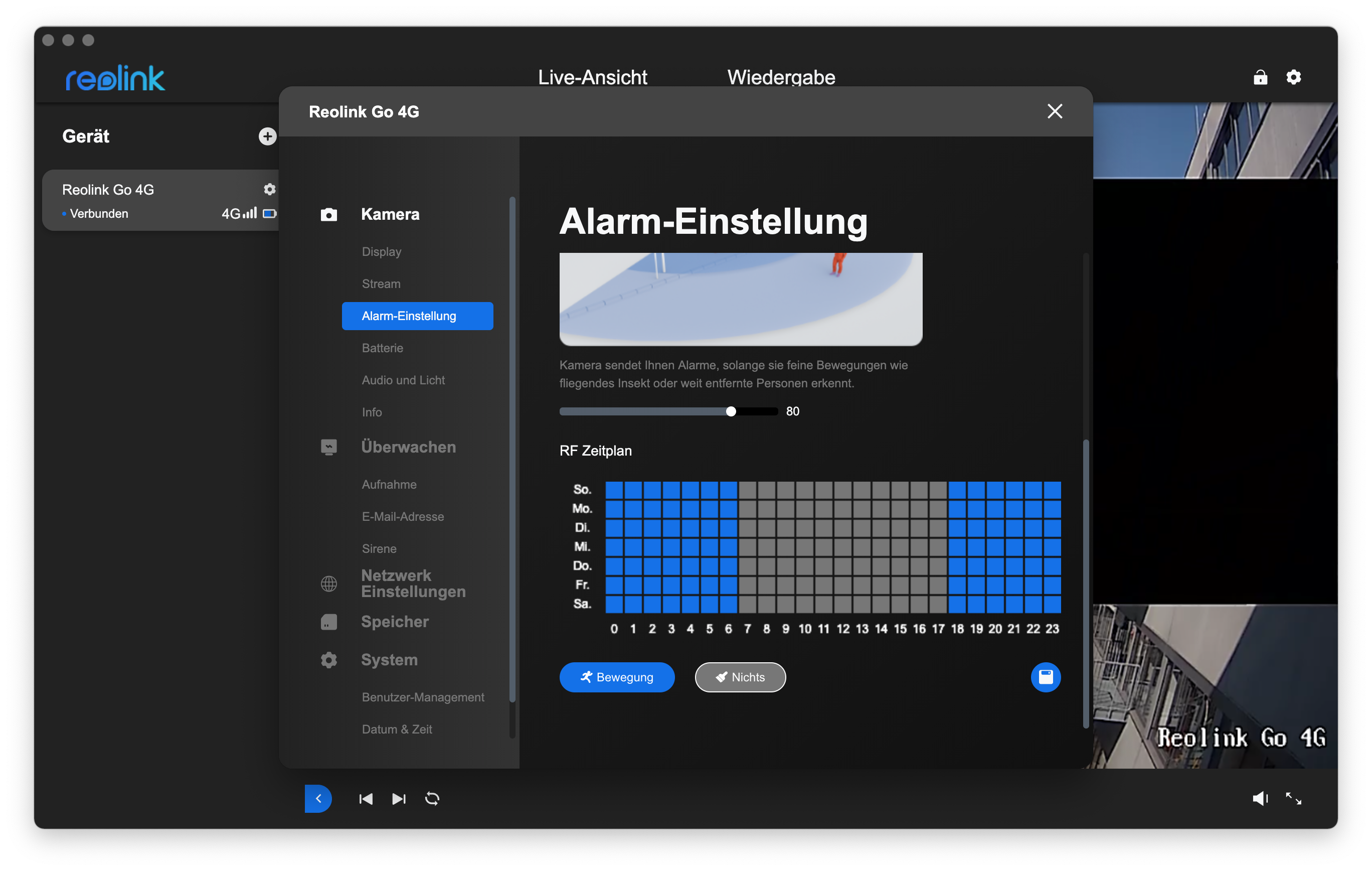Viewport: 1372px width, 871px height.
Task: Expand the Netzwerk Einstellungen section
Action: pos(413,583)
